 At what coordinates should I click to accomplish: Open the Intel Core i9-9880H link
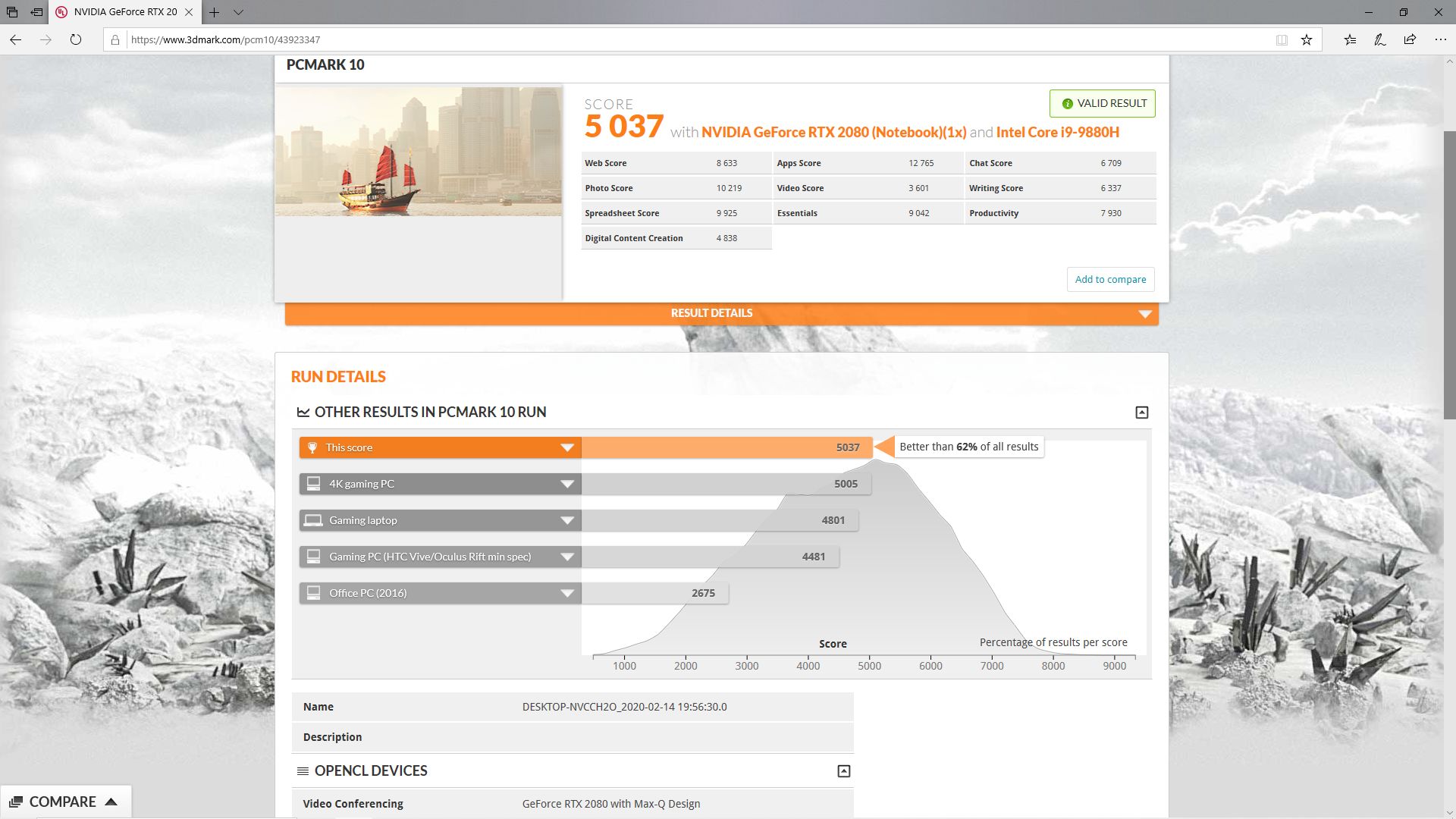(x=1058, y=133)
